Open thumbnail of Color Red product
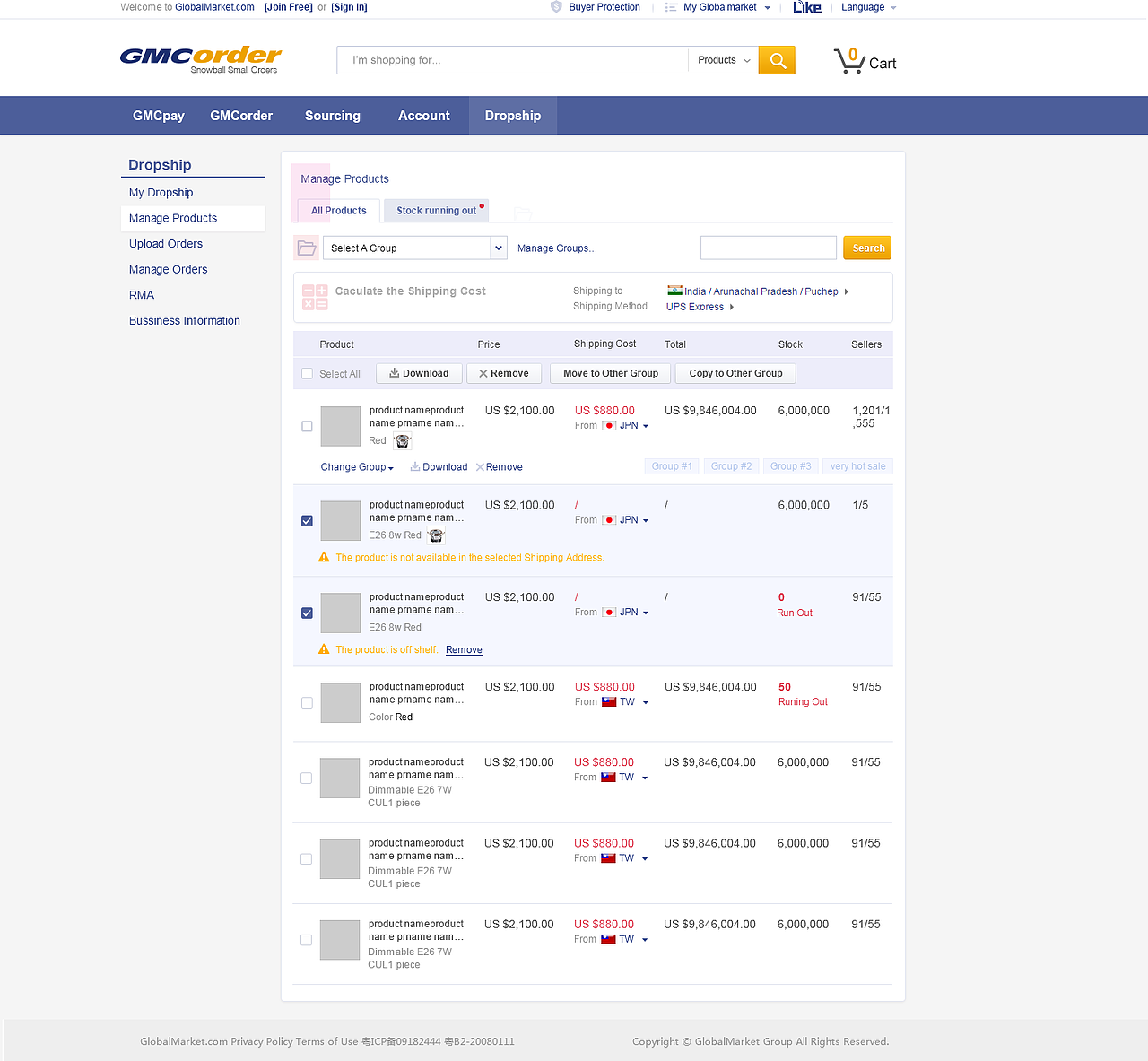The width and height of the screenshot is (1148, 1061). click(341, 702)
